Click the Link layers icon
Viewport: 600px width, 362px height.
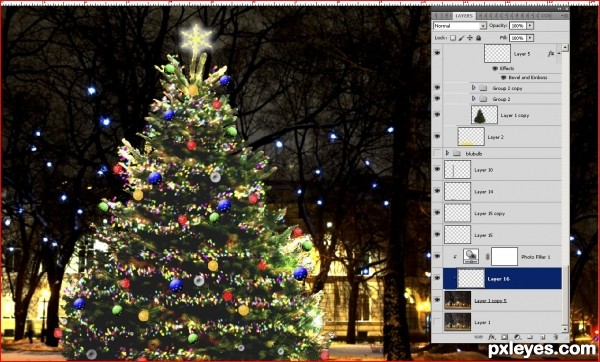point(478,338)
